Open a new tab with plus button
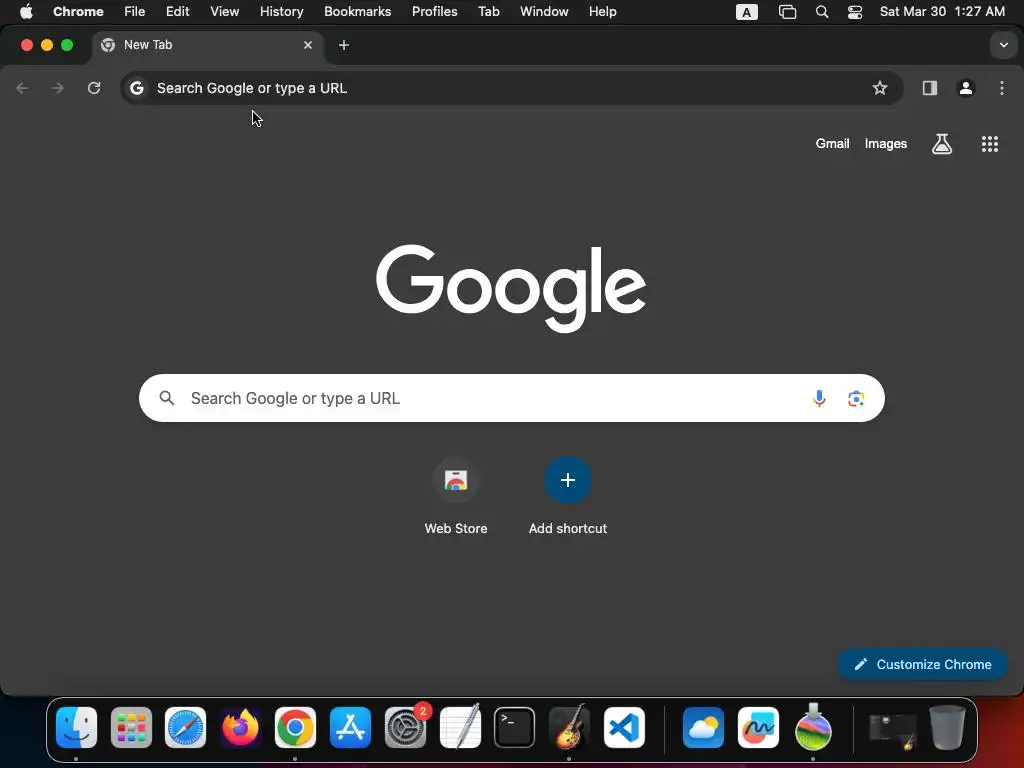1024x768 pixels. pos(344,45)
